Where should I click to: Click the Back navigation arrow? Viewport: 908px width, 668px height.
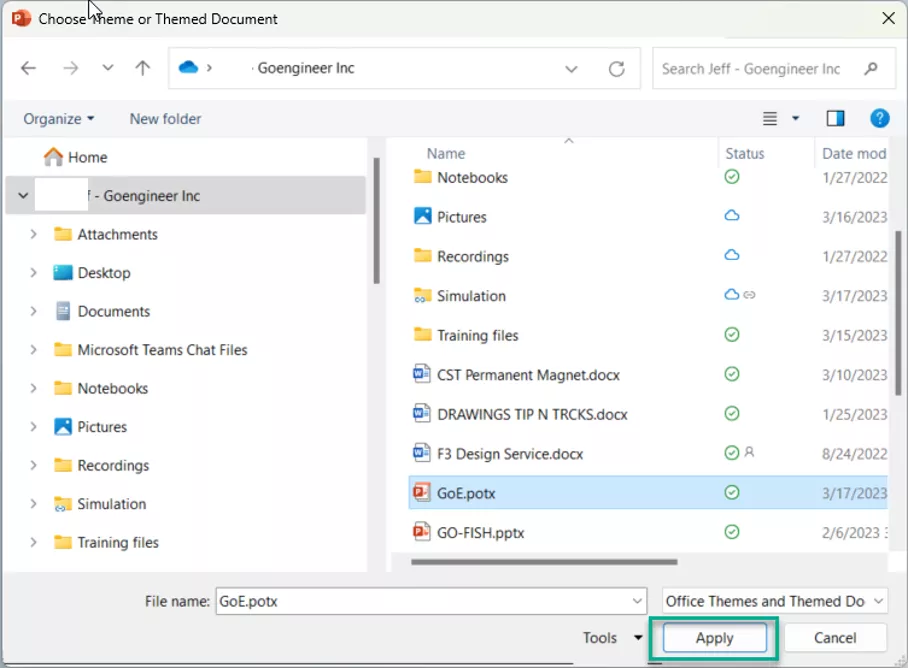(28, 68)
